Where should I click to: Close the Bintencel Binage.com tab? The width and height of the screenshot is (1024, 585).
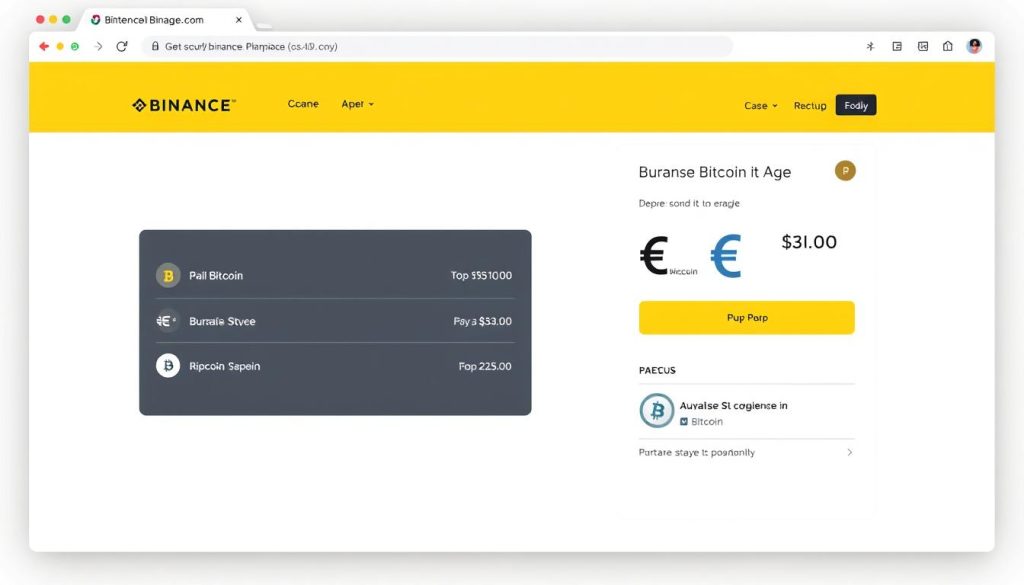click(x=239, y=20)
